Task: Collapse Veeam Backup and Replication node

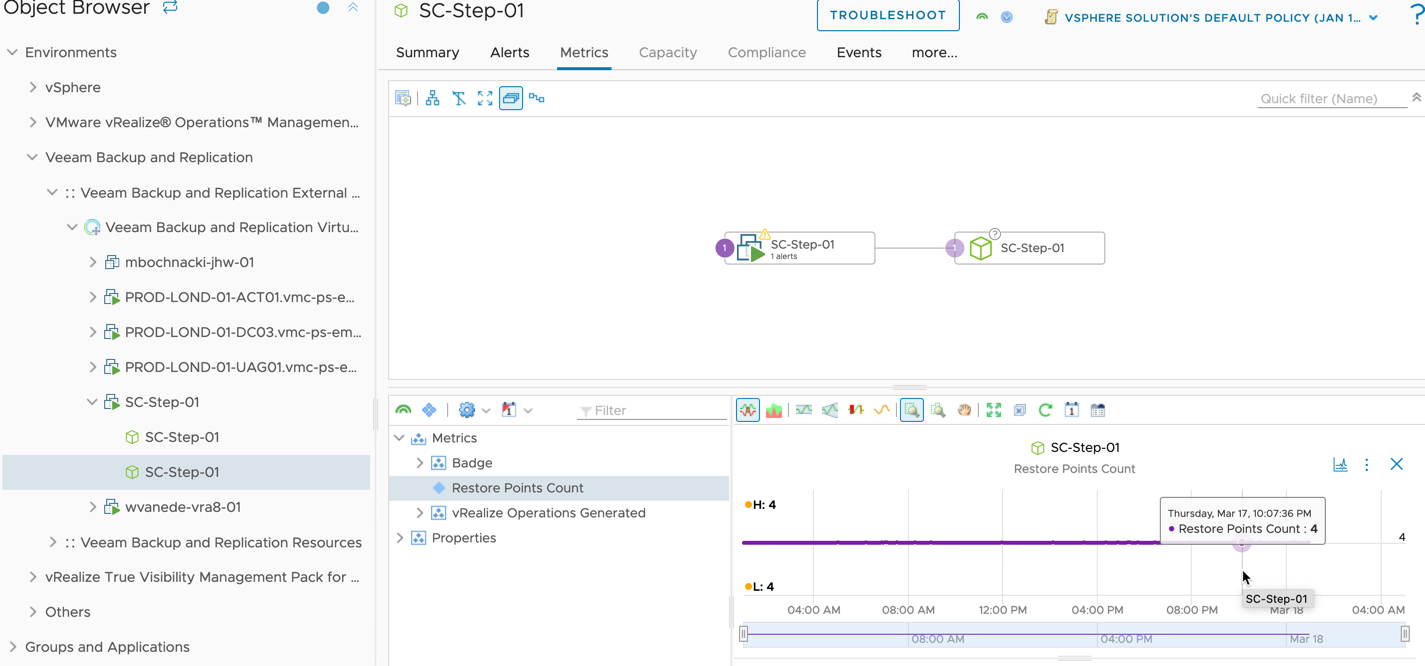Action: (x=32, y=157)
